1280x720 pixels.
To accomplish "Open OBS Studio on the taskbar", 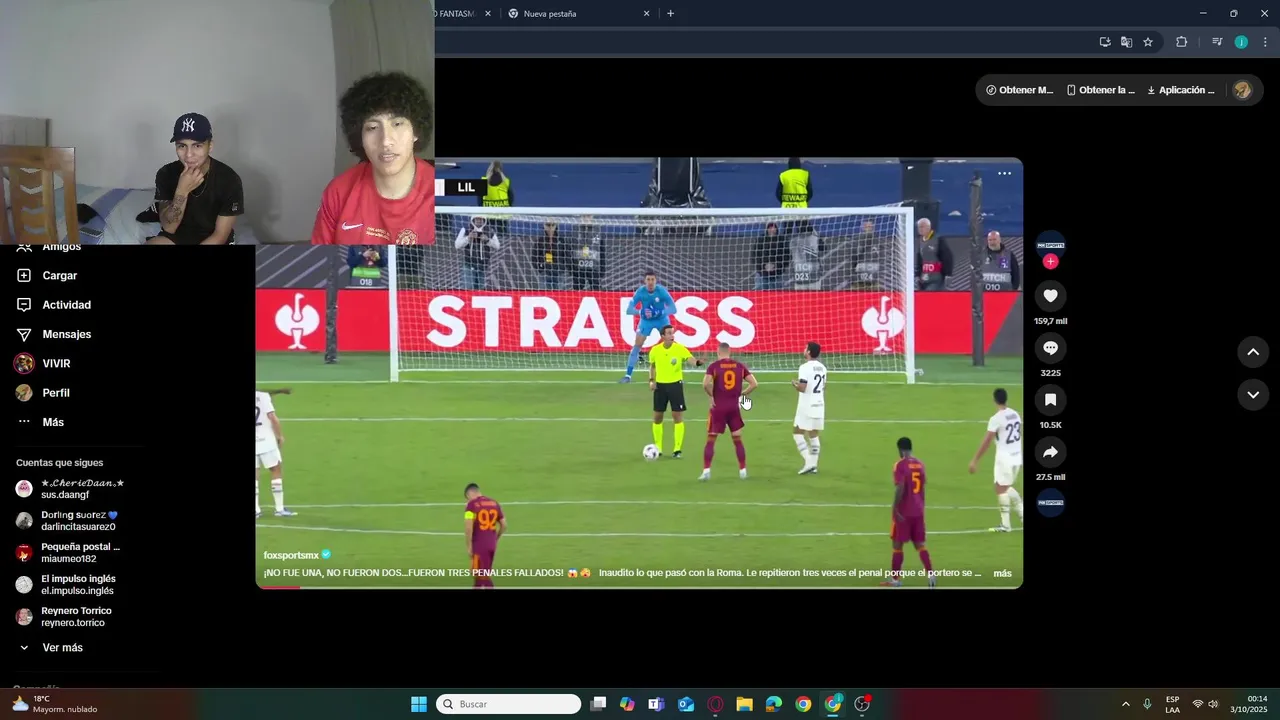I will [x=862, y=704].
